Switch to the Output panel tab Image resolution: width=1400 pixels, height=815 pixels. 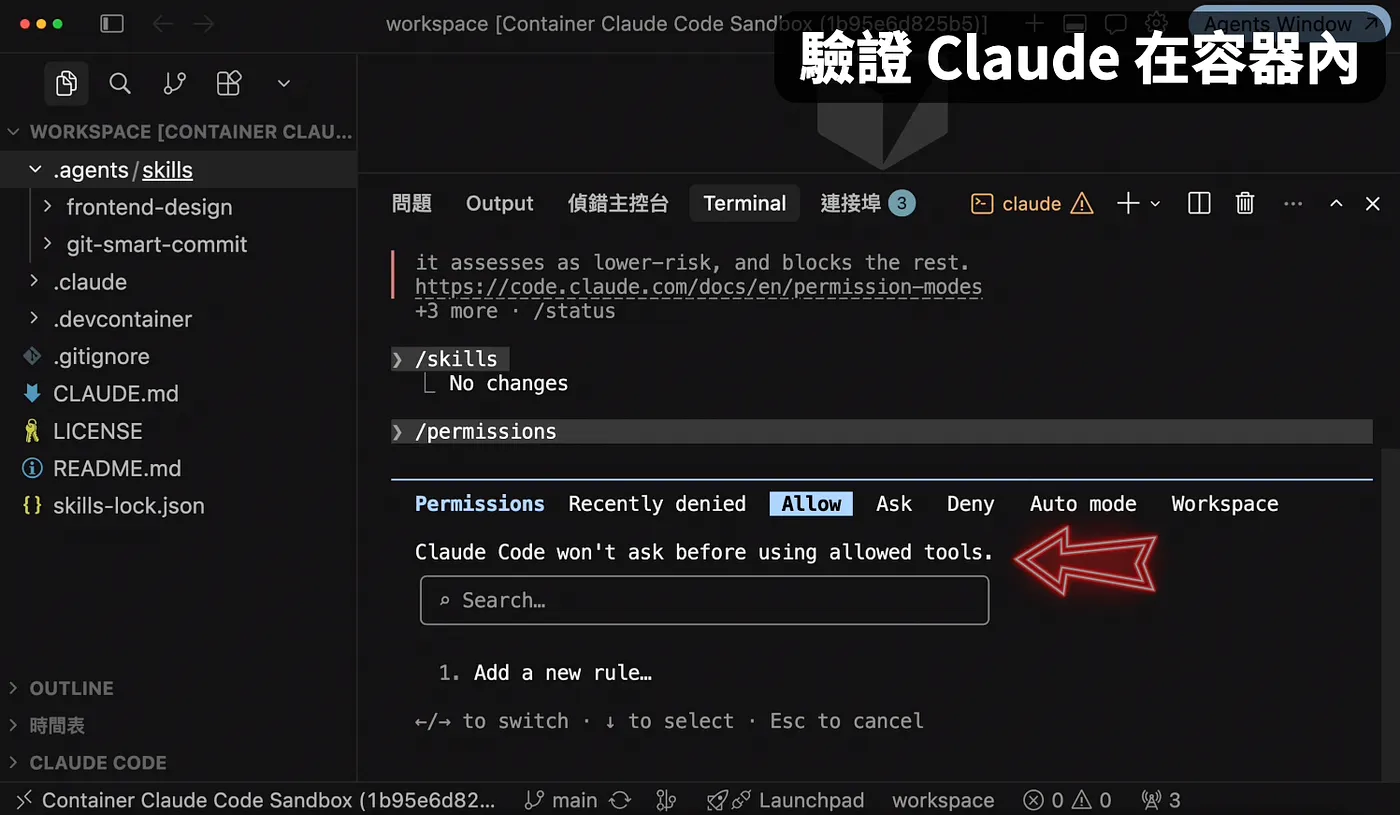click(x=499, y=204)
